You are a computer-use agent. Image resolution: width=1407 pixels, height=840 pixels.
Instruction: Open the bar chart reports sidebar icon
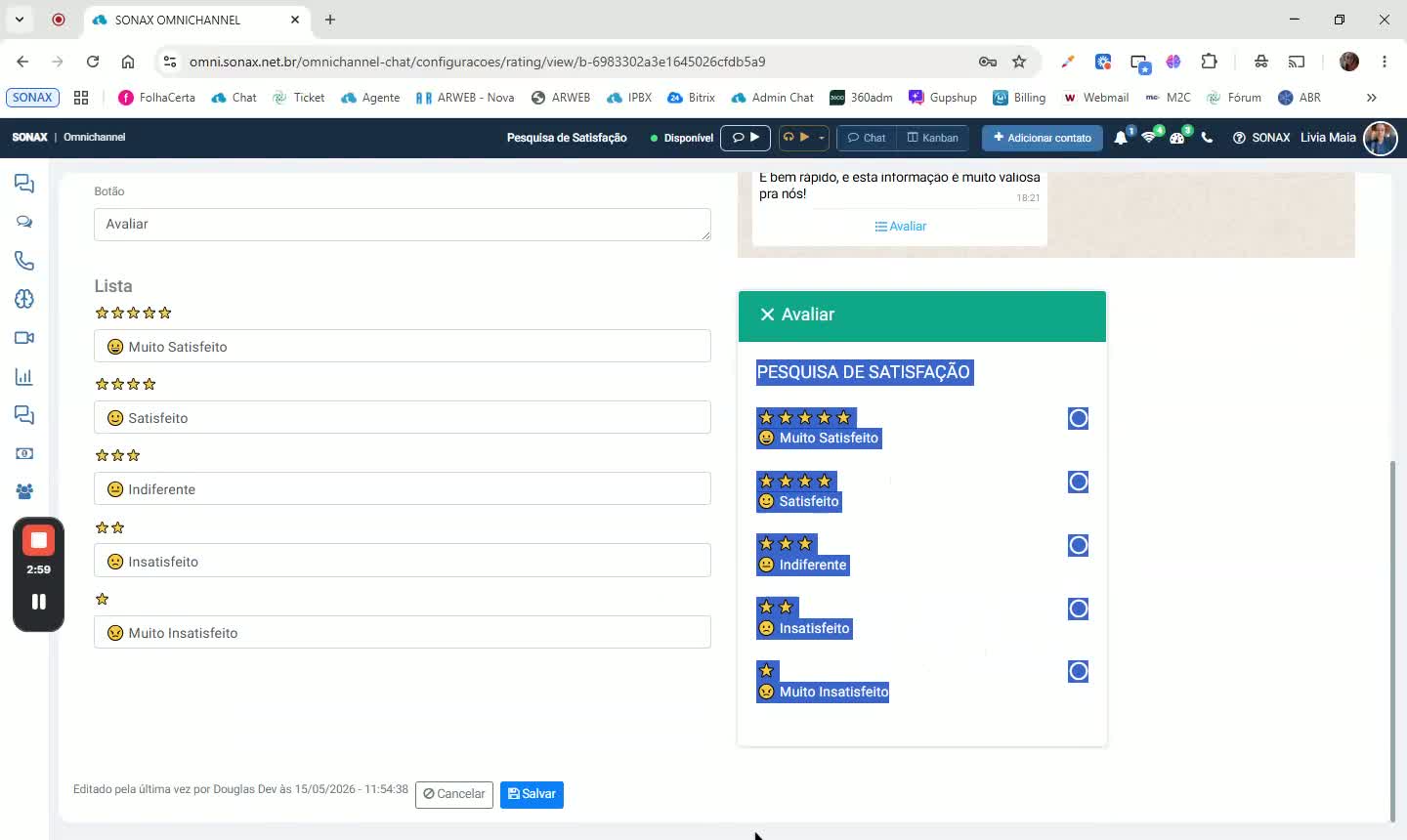pyautogui.click(x=24, y=377)
